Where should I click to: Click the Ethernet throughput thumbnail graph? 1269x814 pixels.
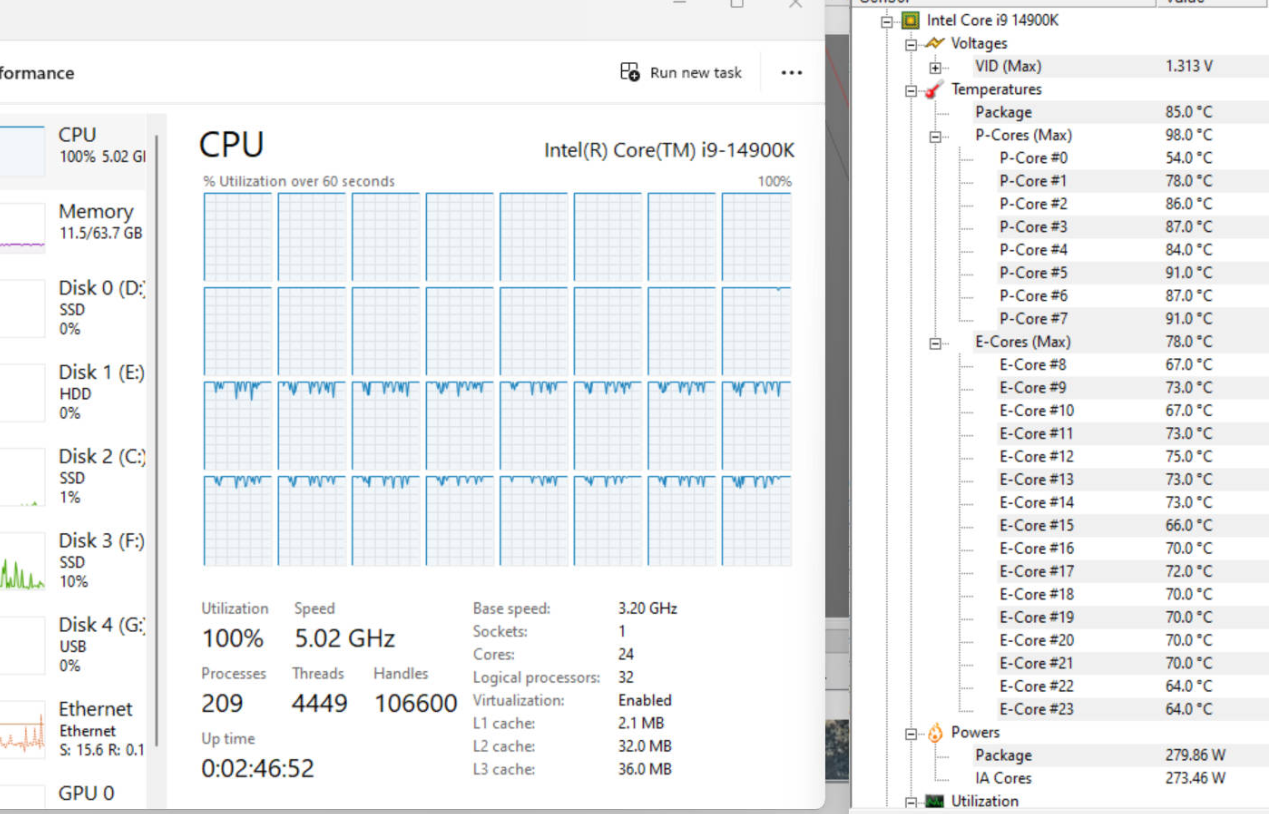(x=22, y=729)
